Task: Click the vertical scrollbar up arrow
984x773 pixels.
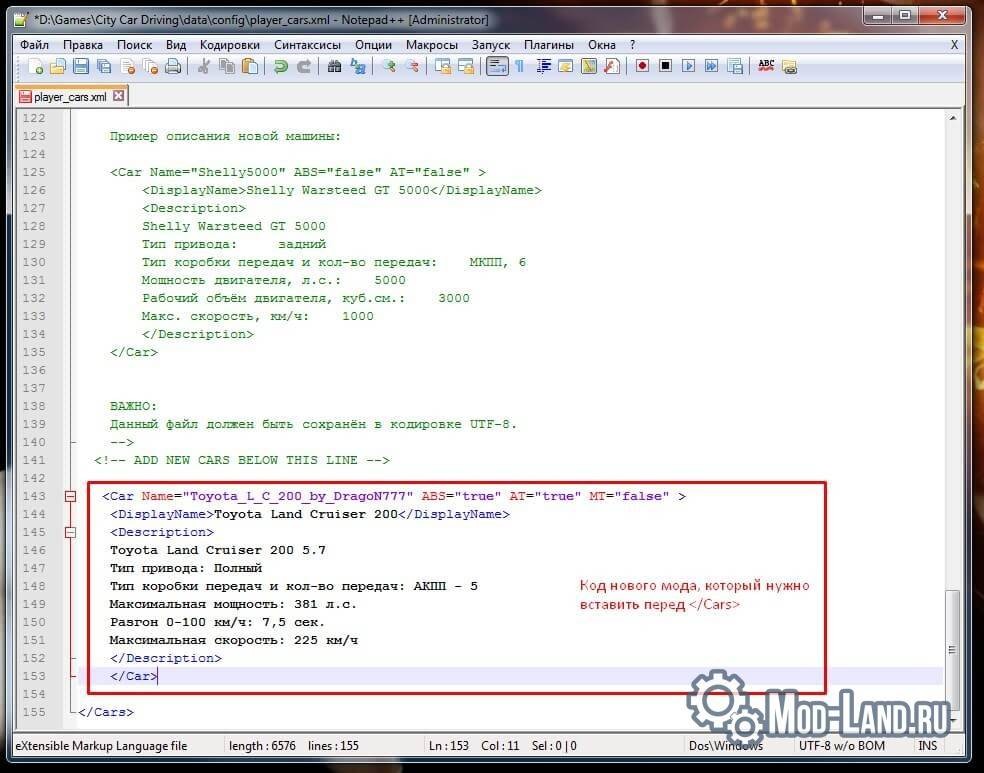Action: click(953, 118)
